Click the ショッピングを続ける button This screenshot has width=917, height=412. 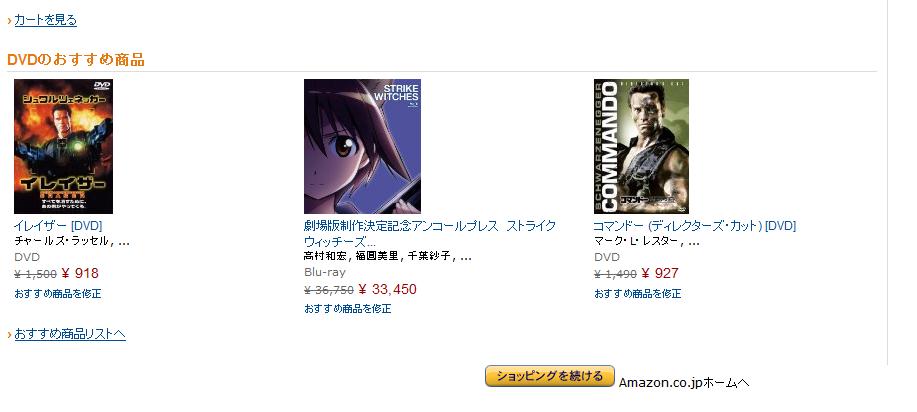tap(550, 376)
